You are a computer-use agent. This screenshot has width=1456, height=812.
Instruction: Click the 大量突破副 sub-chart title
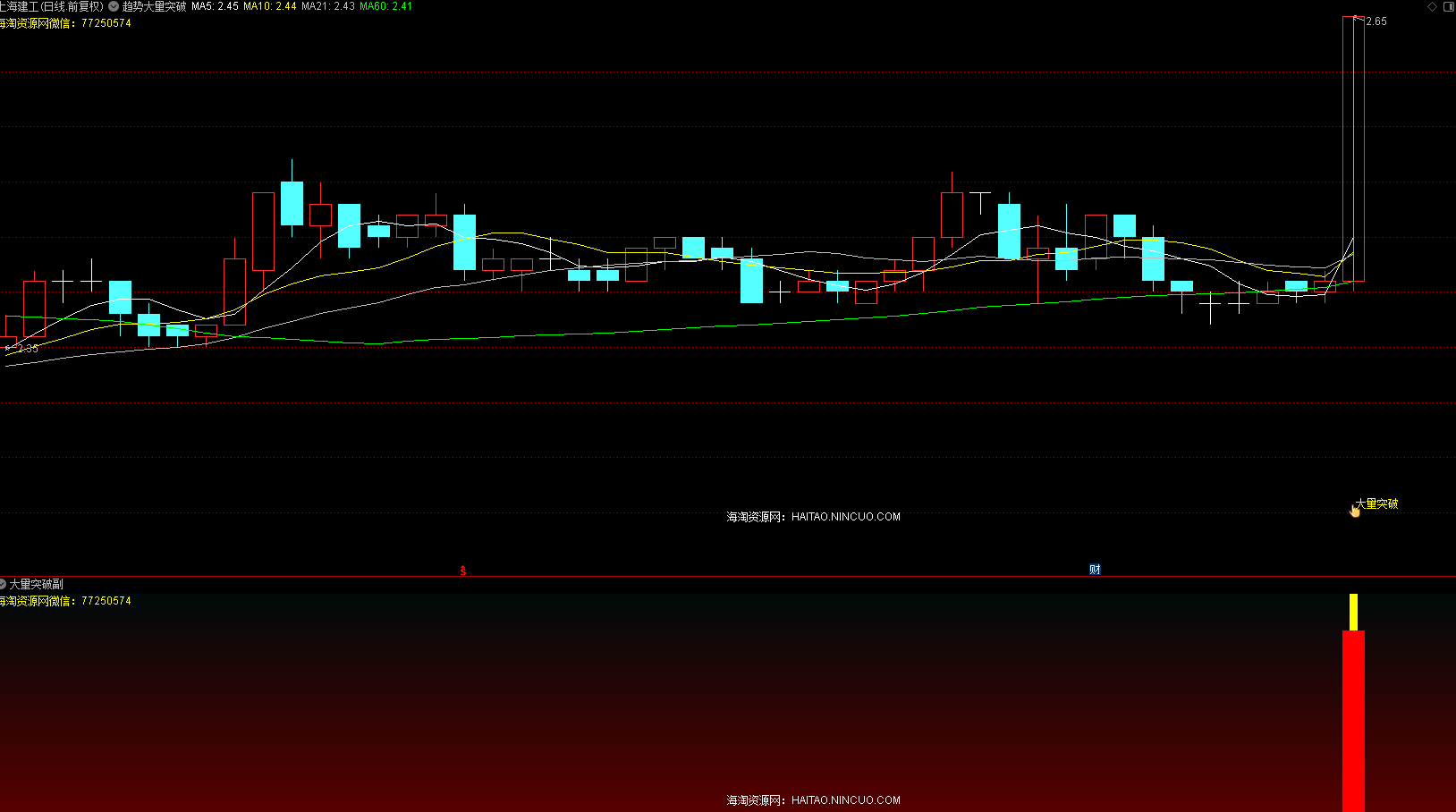point(37,584)
